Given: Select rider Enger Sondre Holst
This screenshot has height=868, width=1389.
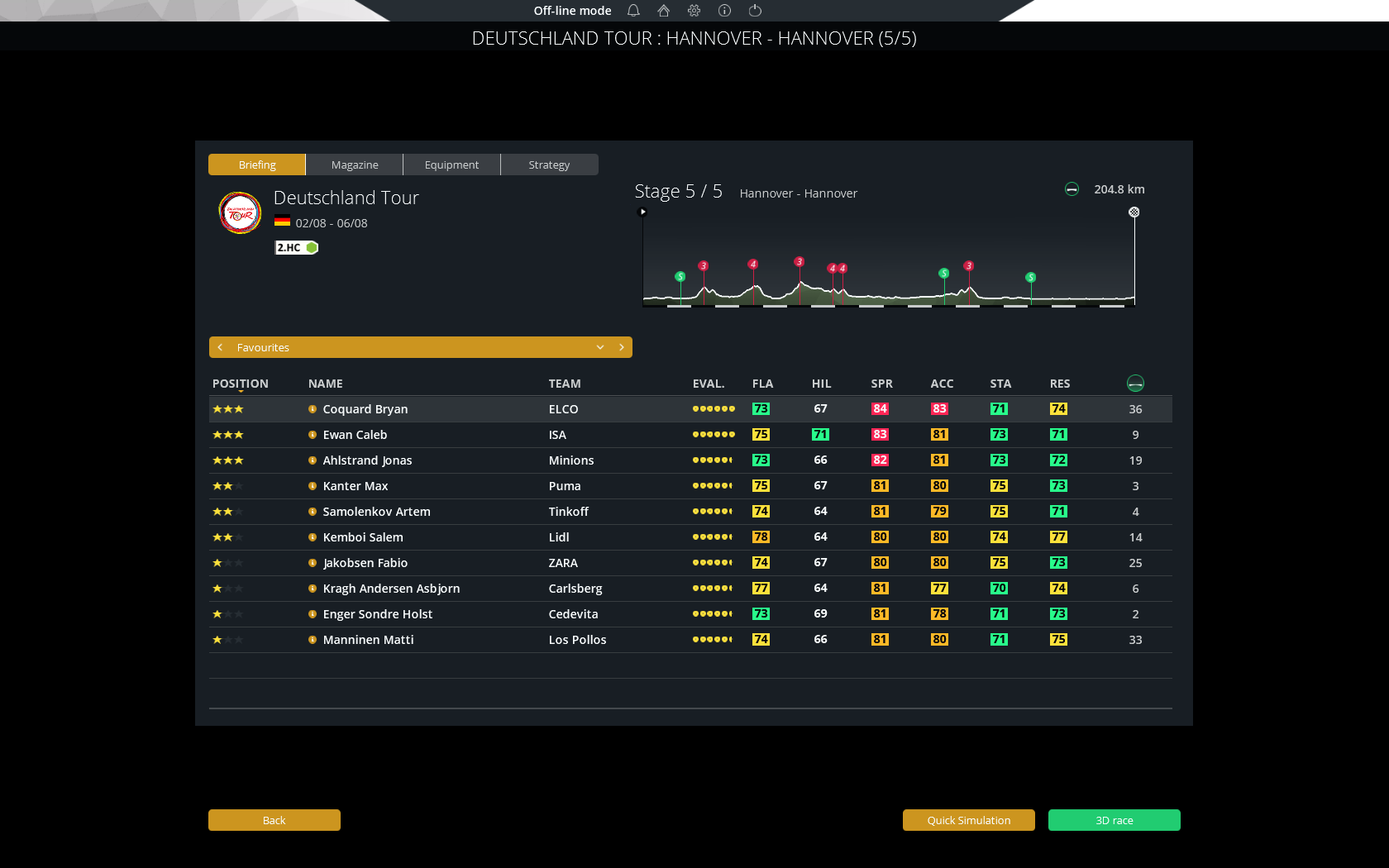Looking at the screenshot, I should pos(378,614).
